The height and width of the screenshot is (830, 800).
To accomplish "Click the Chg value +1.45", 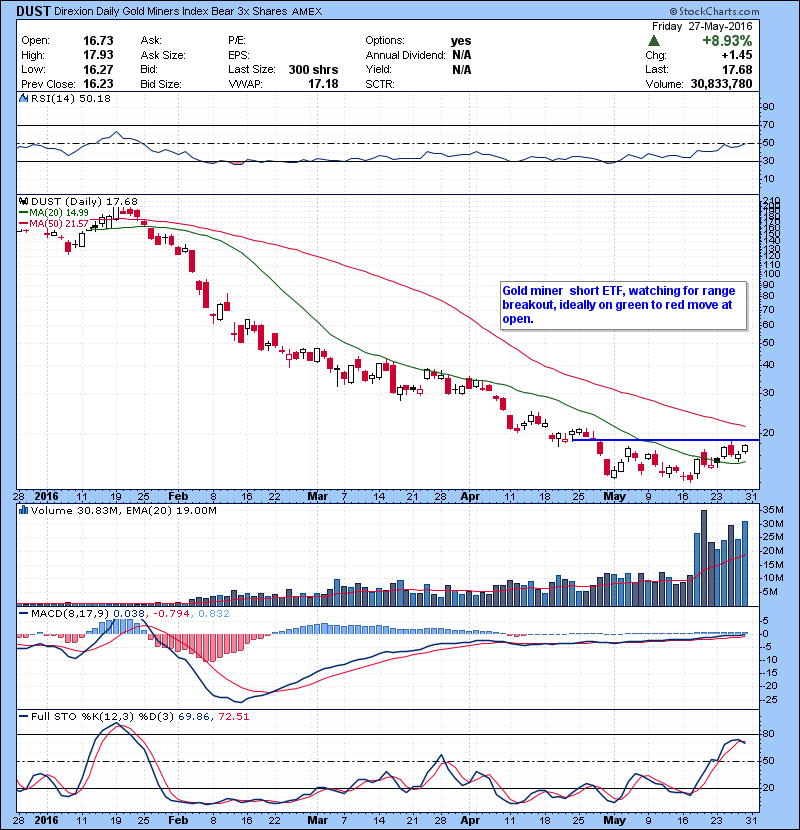I will (736, 55).
